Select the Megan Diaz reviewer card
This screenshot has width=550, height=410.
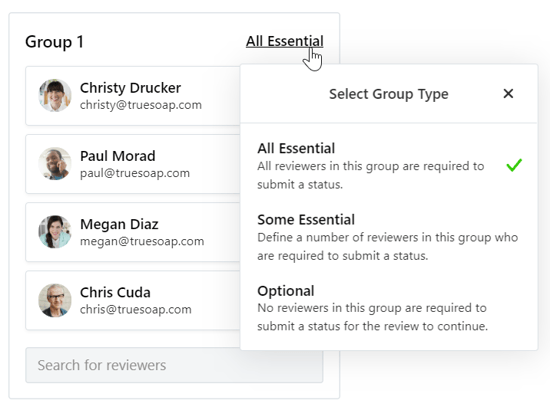[133, 232]
